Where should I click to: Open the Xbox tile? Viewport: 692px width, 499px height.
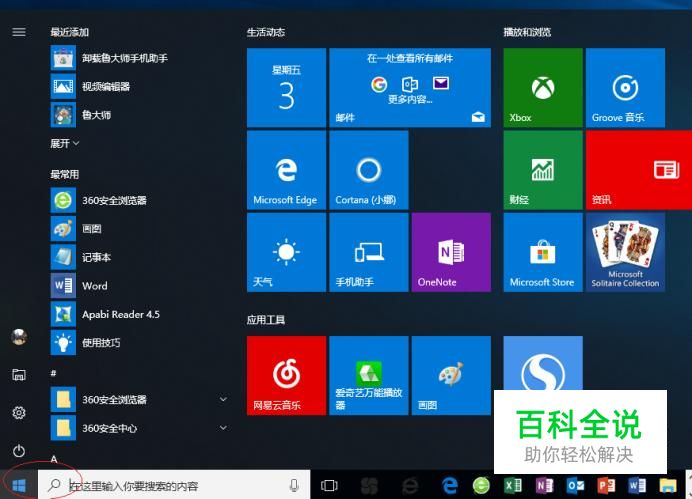(543, 87)
